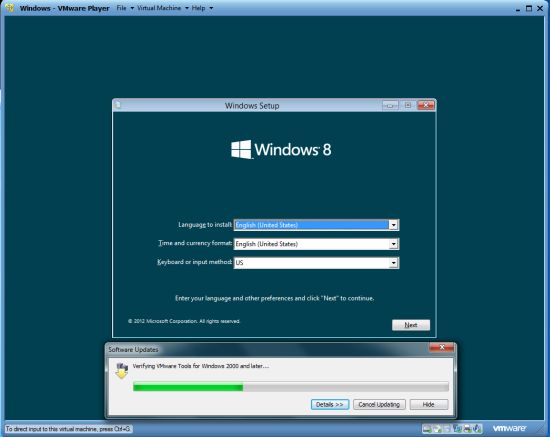Click the copyright 2012 Microsoft Corporation text
The image size is (550, 437).
click(x=184, y=321)
